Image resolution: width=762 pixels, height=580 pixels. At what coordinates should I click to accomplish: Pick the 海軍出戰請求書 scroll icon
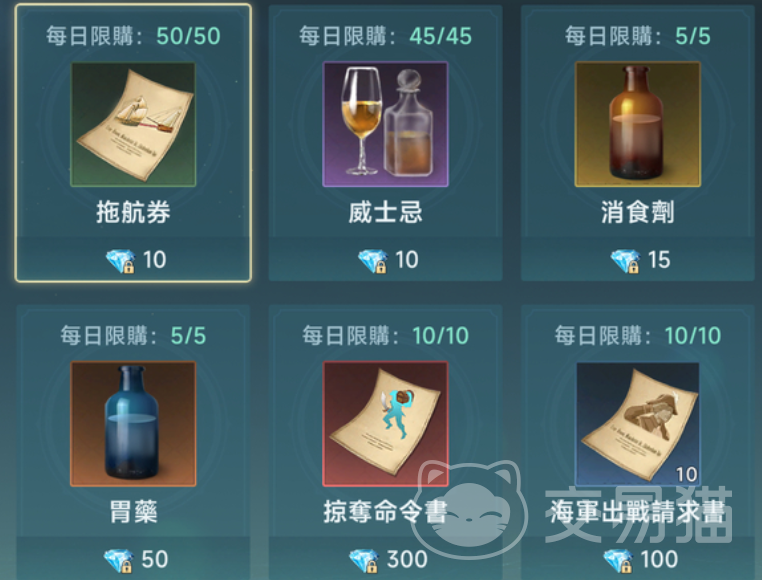click(638, 424)
